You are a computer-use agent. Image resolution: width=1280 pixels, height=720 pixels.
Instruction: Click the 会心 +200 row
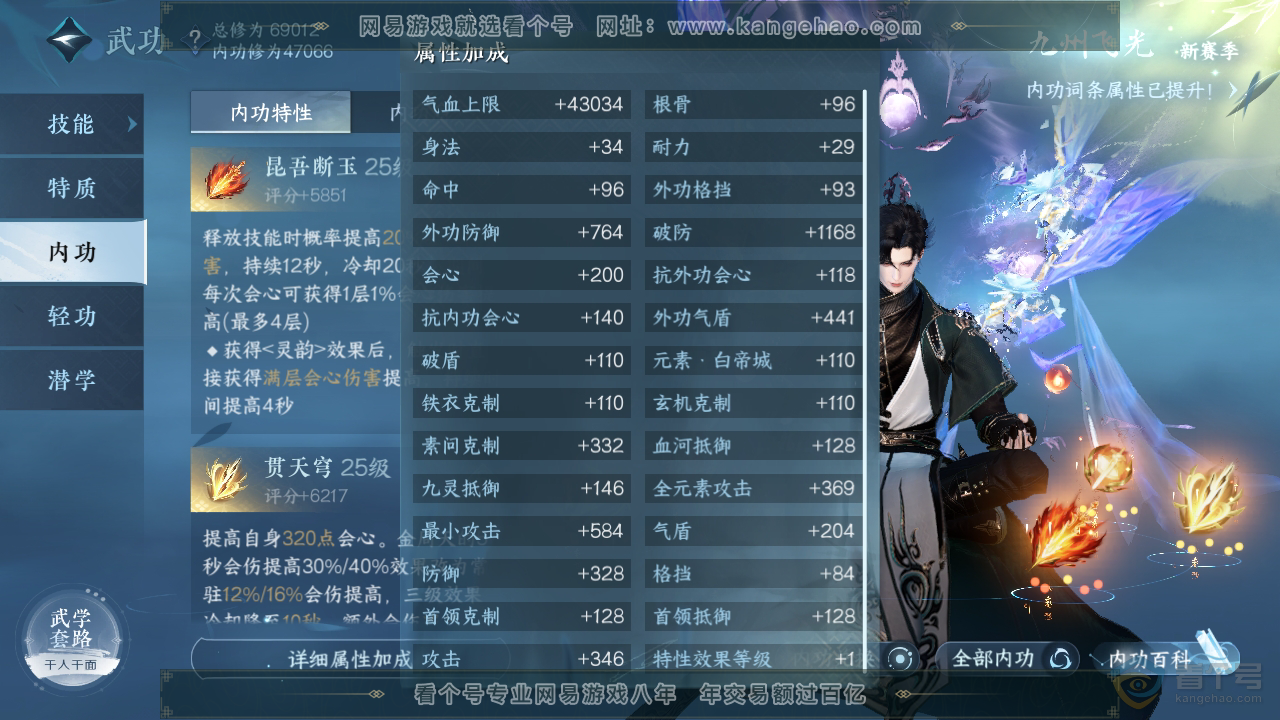coord(522,275)
